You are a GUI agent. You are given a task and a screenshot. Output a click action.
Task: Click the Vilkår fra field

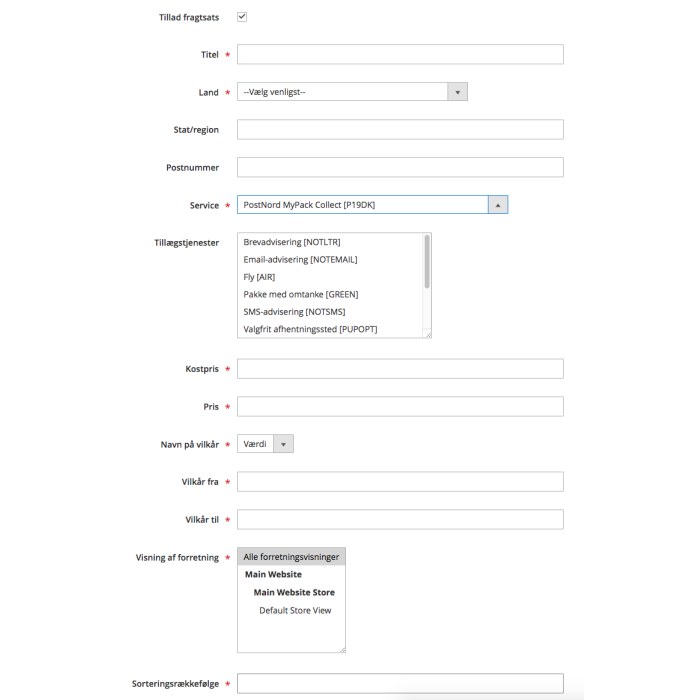point(400,482)
